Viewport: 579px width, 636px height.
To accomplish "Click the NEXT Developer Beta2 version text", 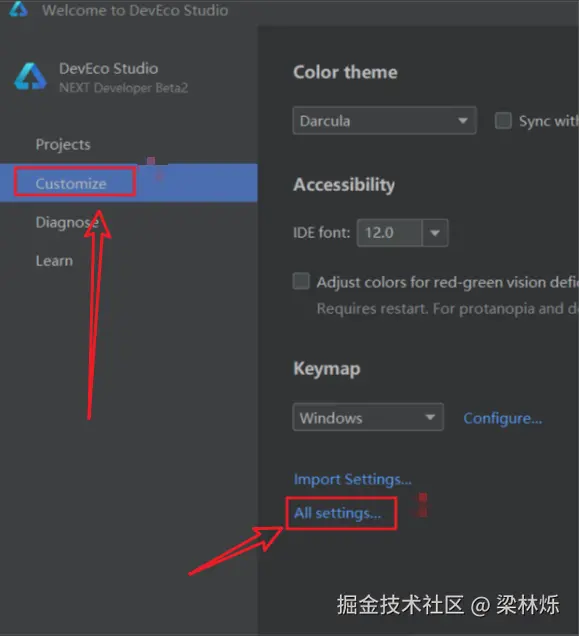I will pos(123,88).
